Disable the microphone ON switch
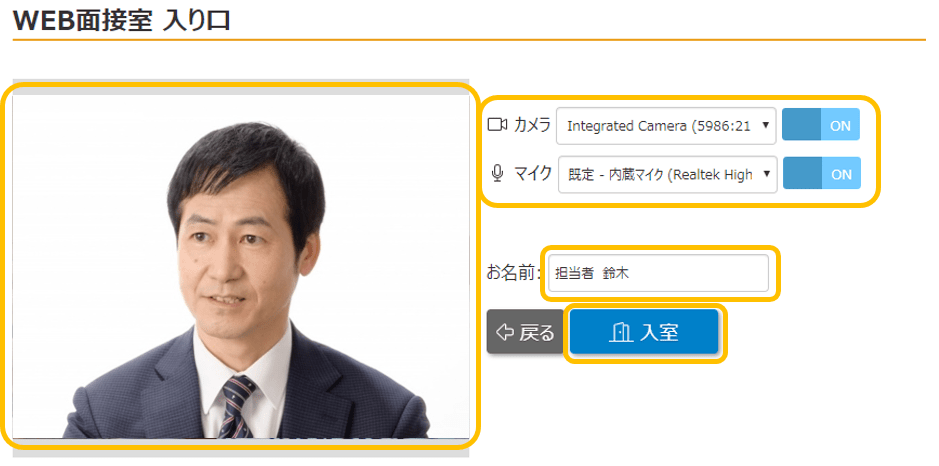 pyautogui.click(x=820, y=173)
